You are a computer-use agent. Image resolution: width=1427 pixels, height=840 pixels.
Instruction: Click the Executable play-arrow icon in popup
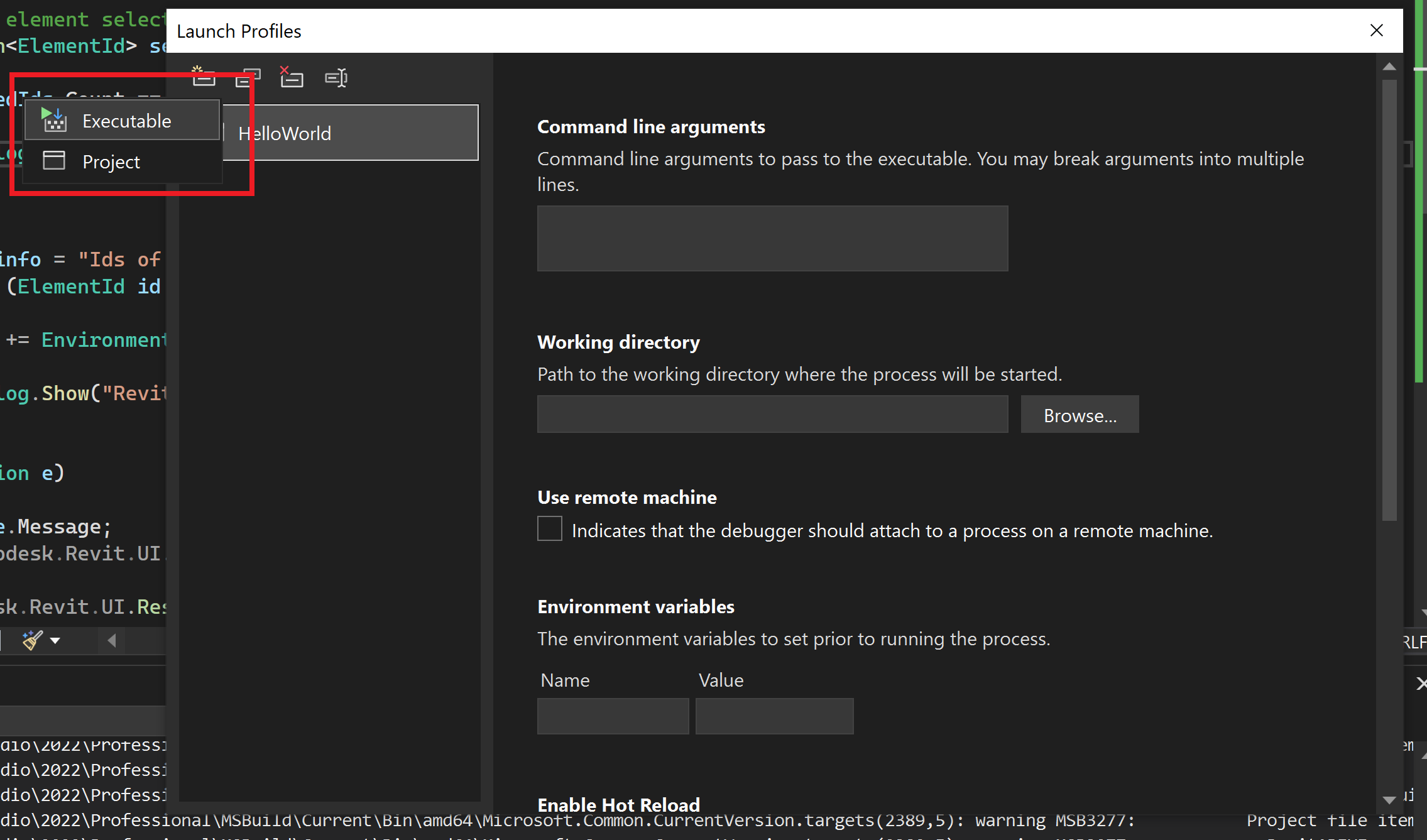click(55, 119)
